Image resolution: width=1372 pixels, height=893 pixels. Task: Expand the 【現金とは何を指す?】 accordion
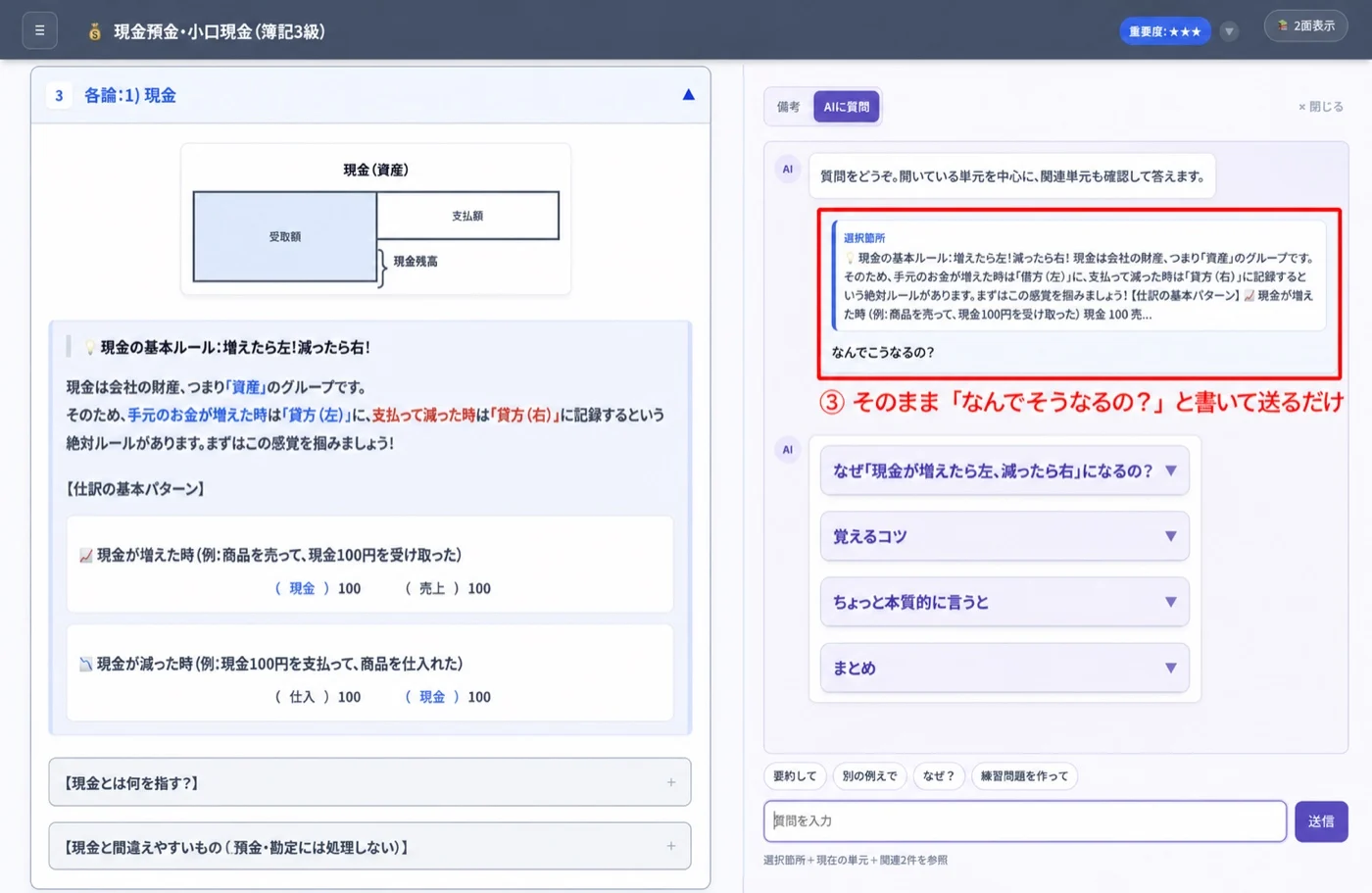point(369,782)
